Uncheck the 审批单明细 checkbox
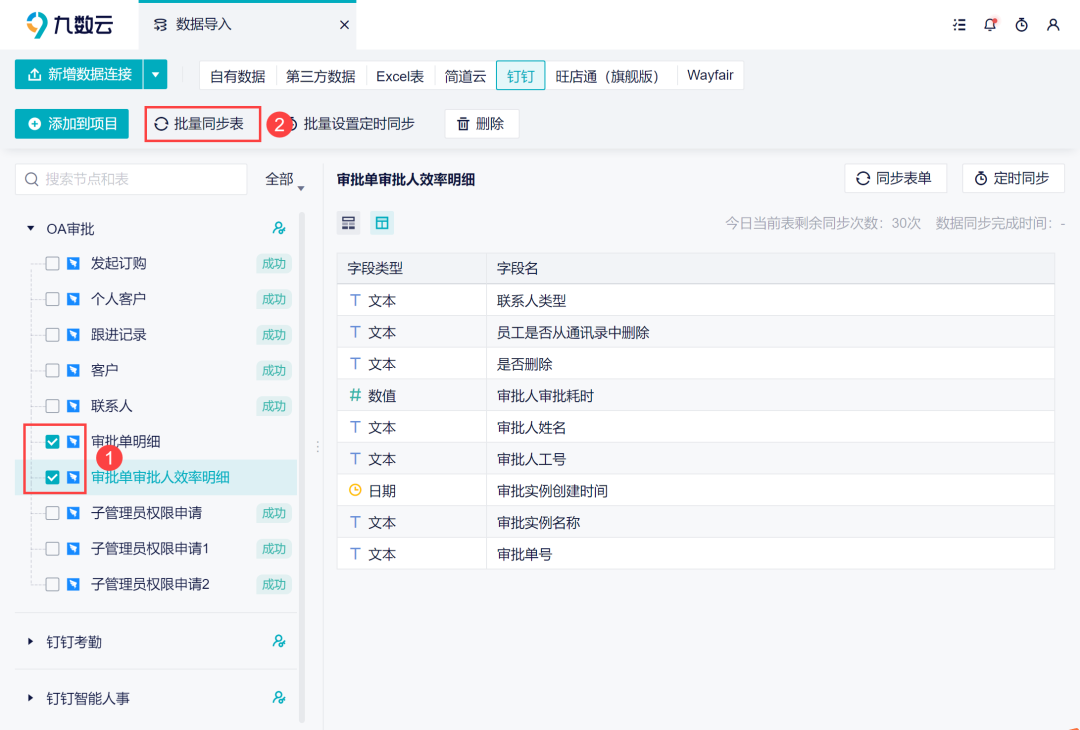Image resolution: width=1080 pixels, height=730 pixels. tap(54, 441)
